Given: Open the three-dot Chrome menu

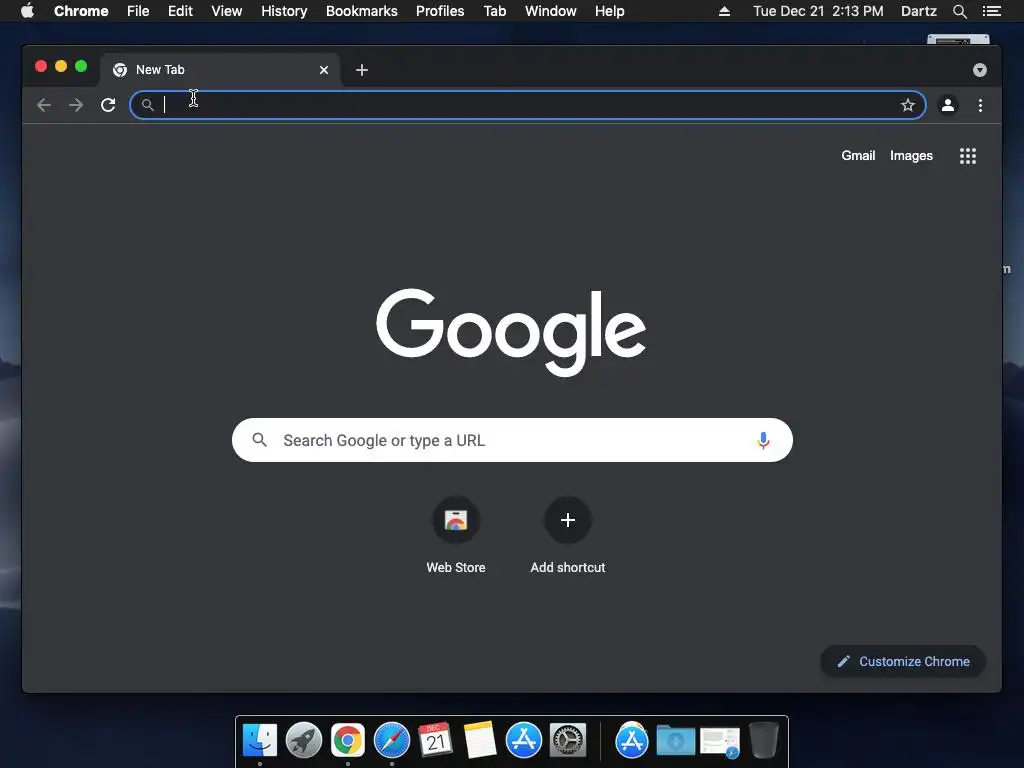Looking at the screenshot, I should pos(980,105).
